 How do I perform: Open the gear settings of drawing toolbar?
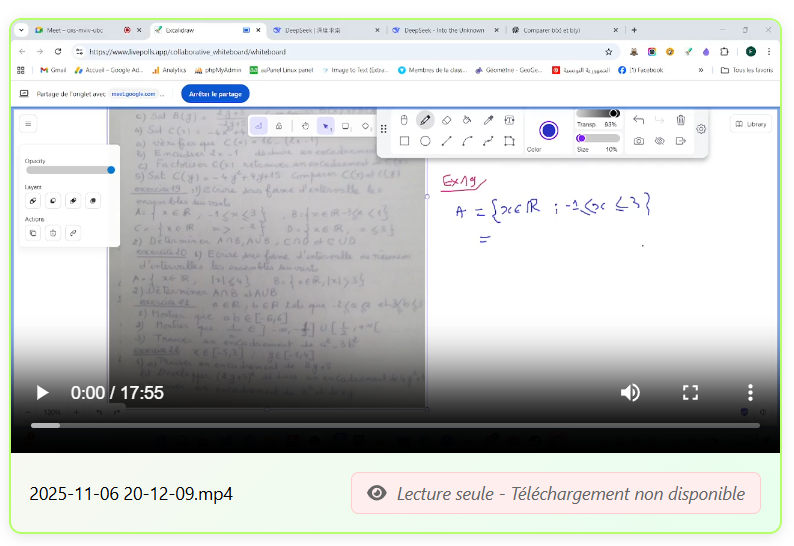[701, 128]
